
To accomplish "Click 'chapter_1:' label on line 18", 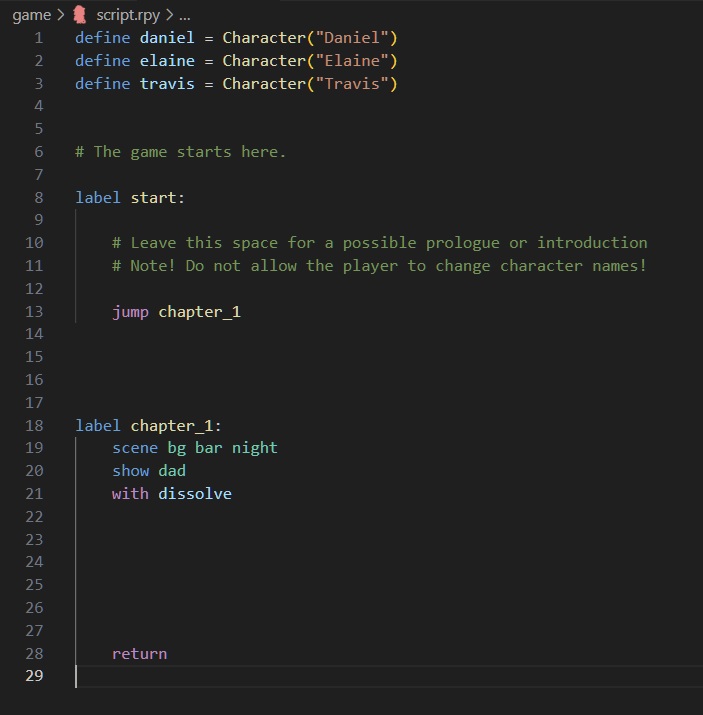I will point(176,425).
